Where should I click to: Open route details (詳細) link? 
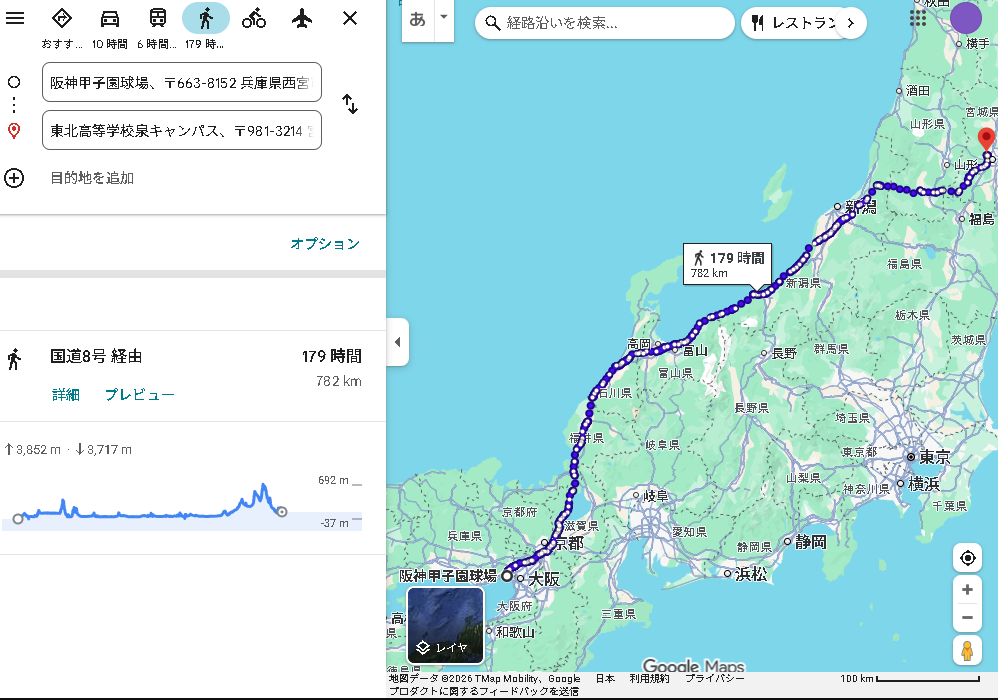coord(66,394)
